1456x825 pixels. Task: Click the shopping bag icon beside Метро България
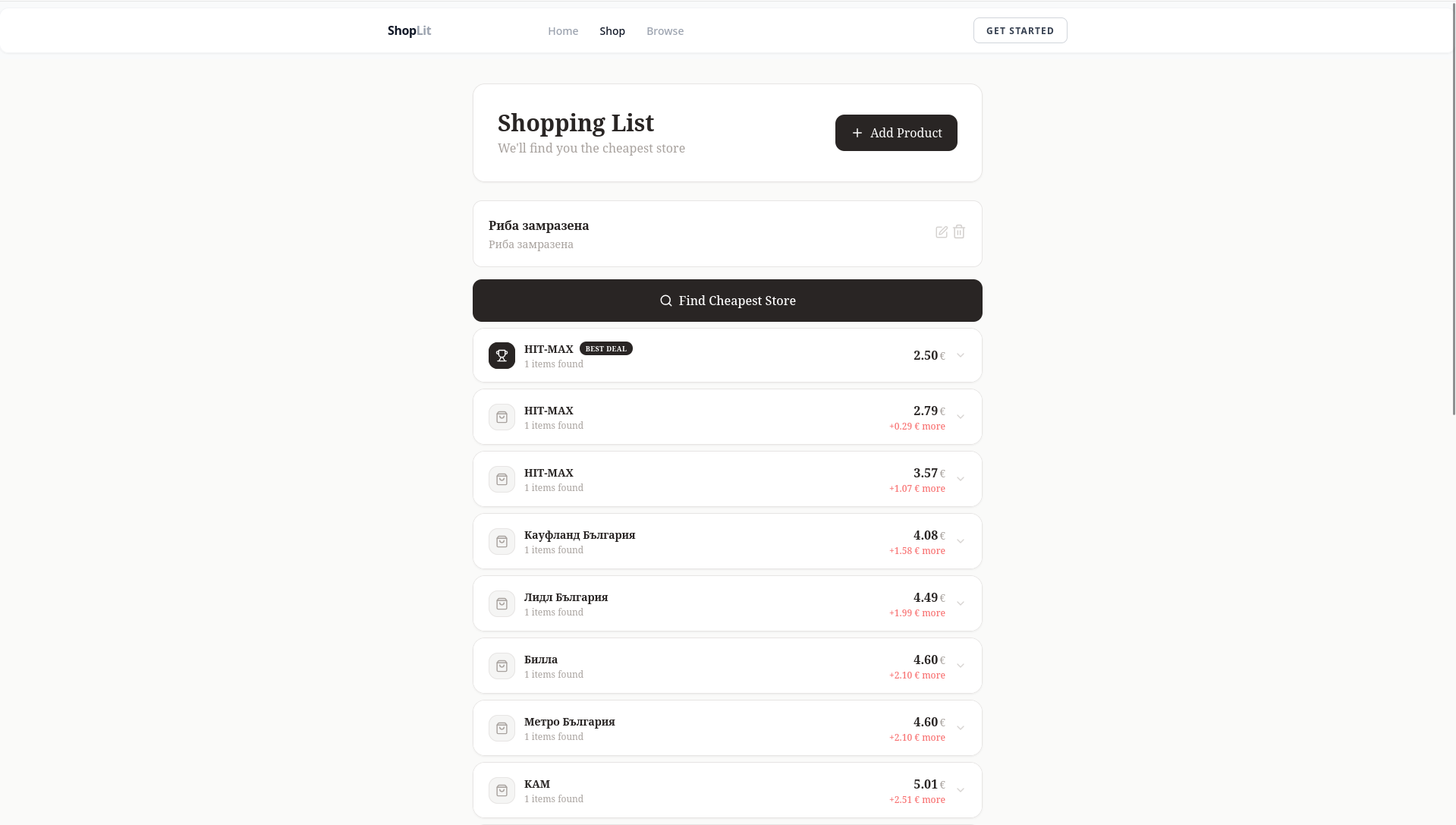pyautogui.click(x=502, y=729)
